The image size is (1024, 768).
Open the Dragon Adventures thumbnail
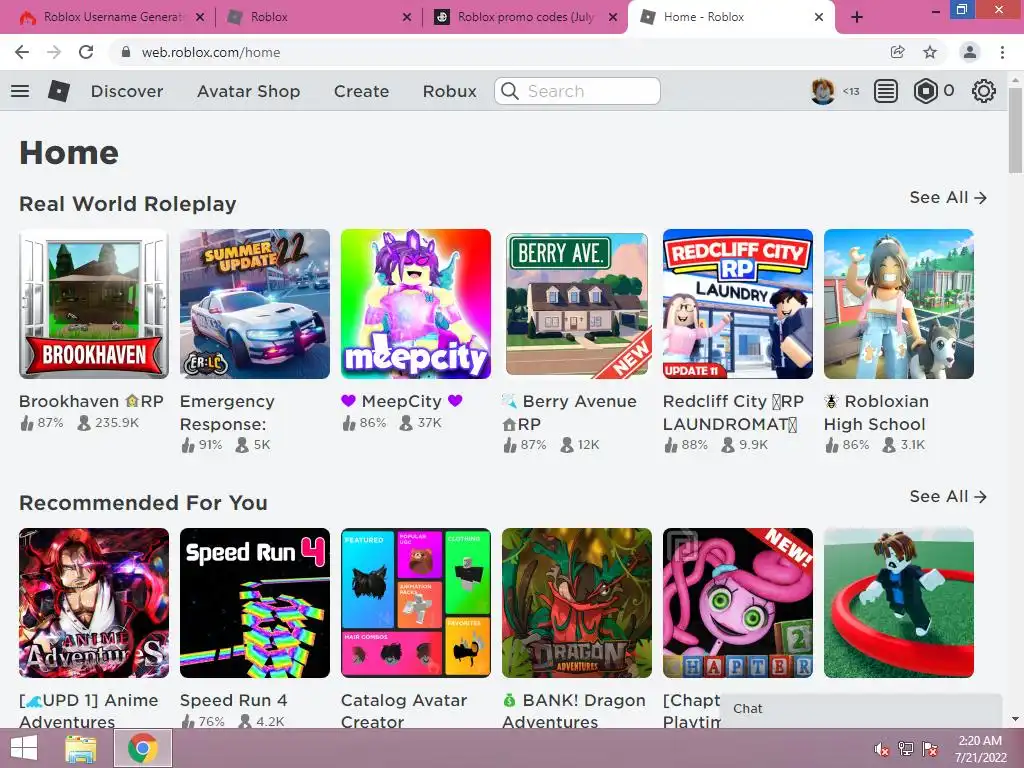click(577, 603)
